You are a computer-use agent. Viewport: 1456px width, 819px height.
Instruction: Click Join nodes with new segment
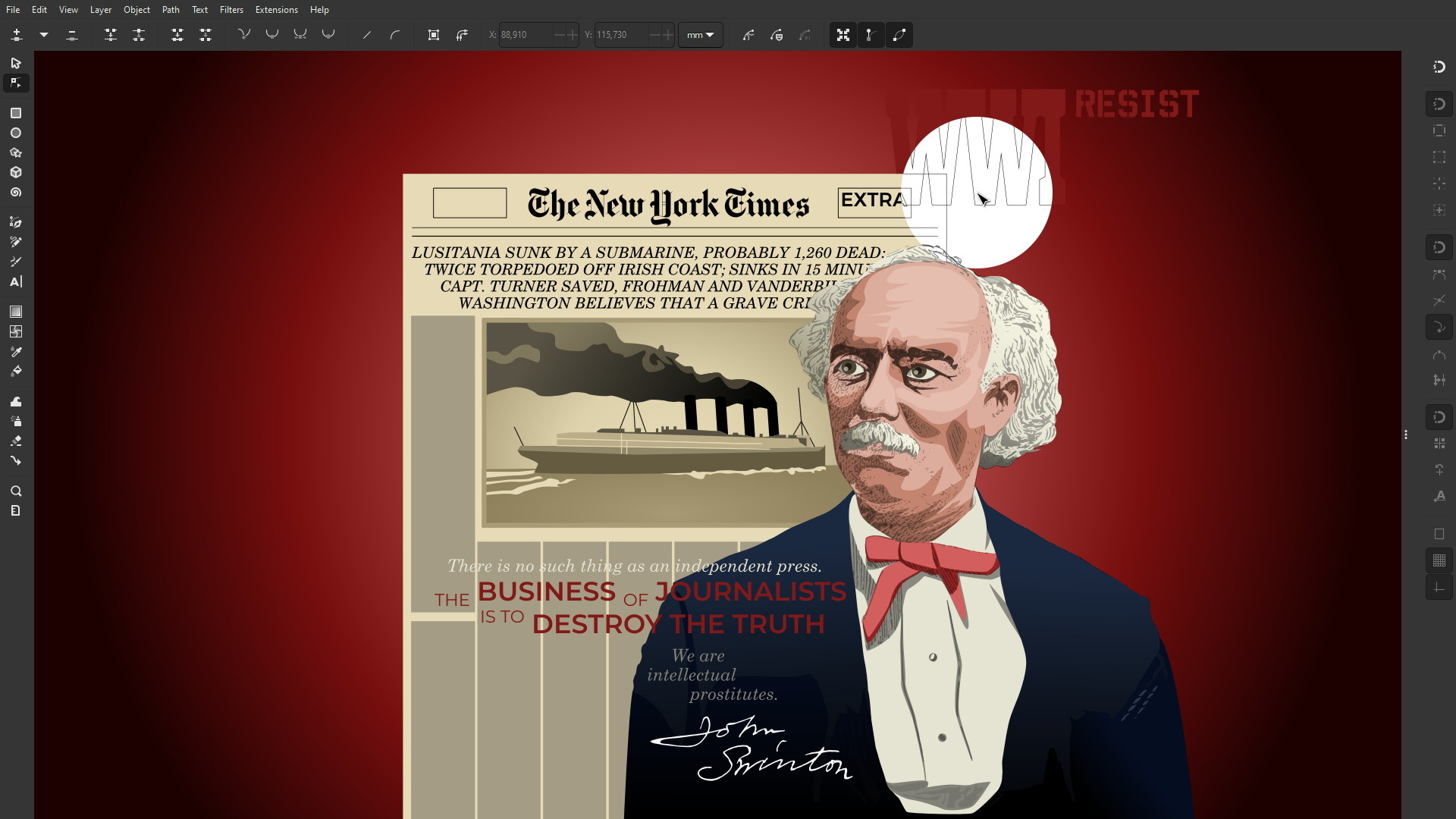click(x=177, y=35)
